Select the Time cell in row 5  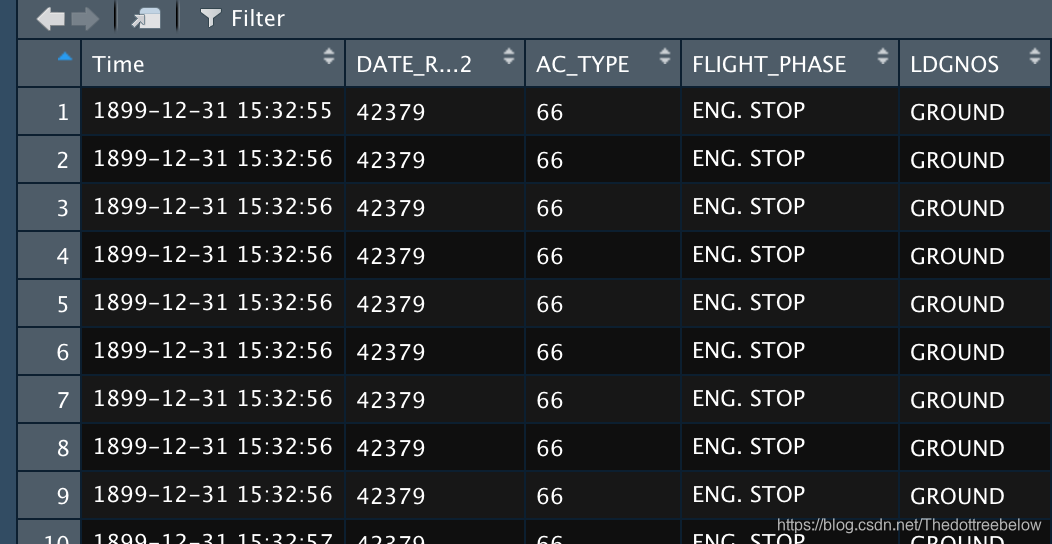pos(213,303)
